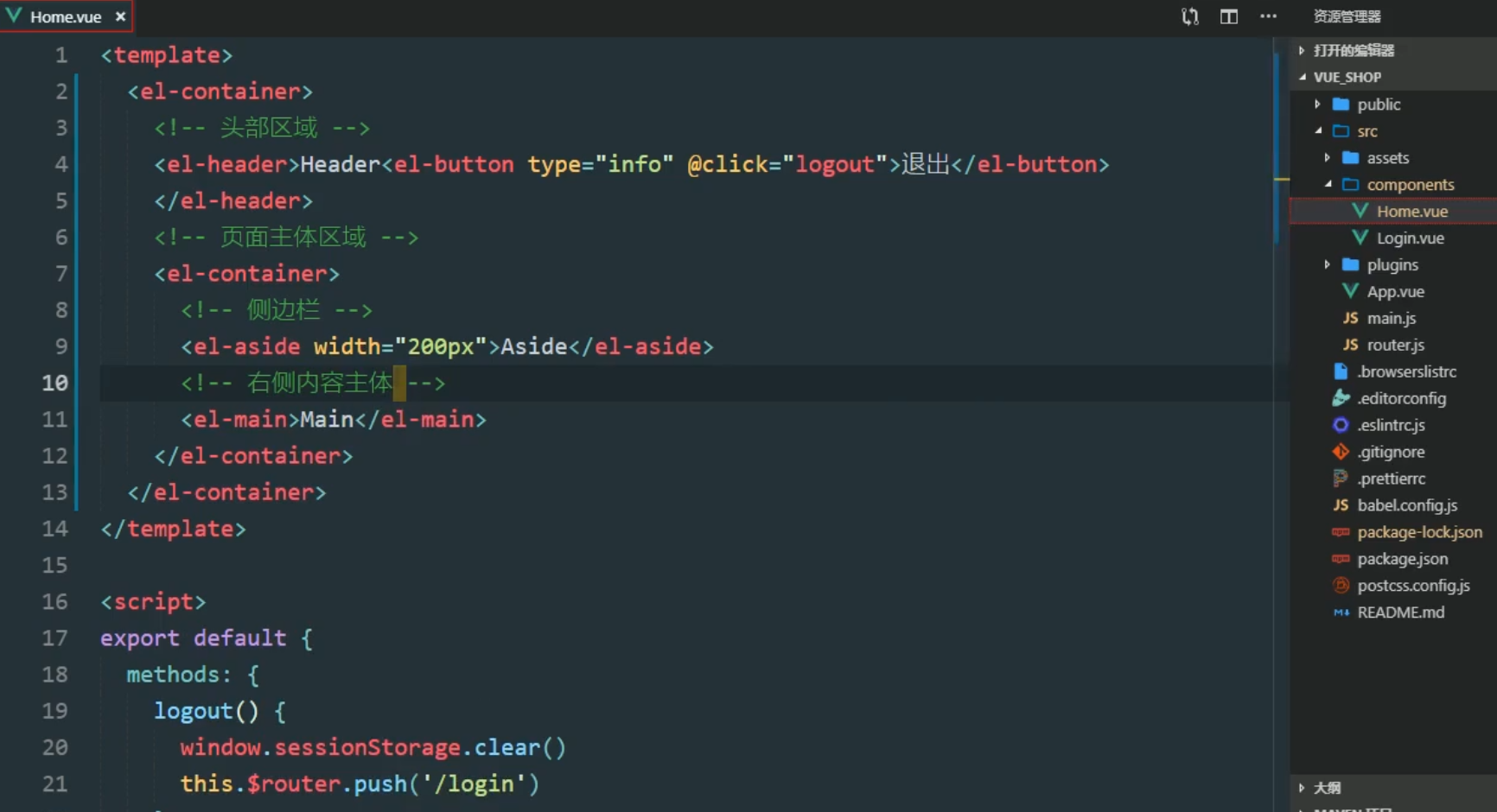
Task: Collapse the VUE_SHOP project section
Action: click(1302, 77)
